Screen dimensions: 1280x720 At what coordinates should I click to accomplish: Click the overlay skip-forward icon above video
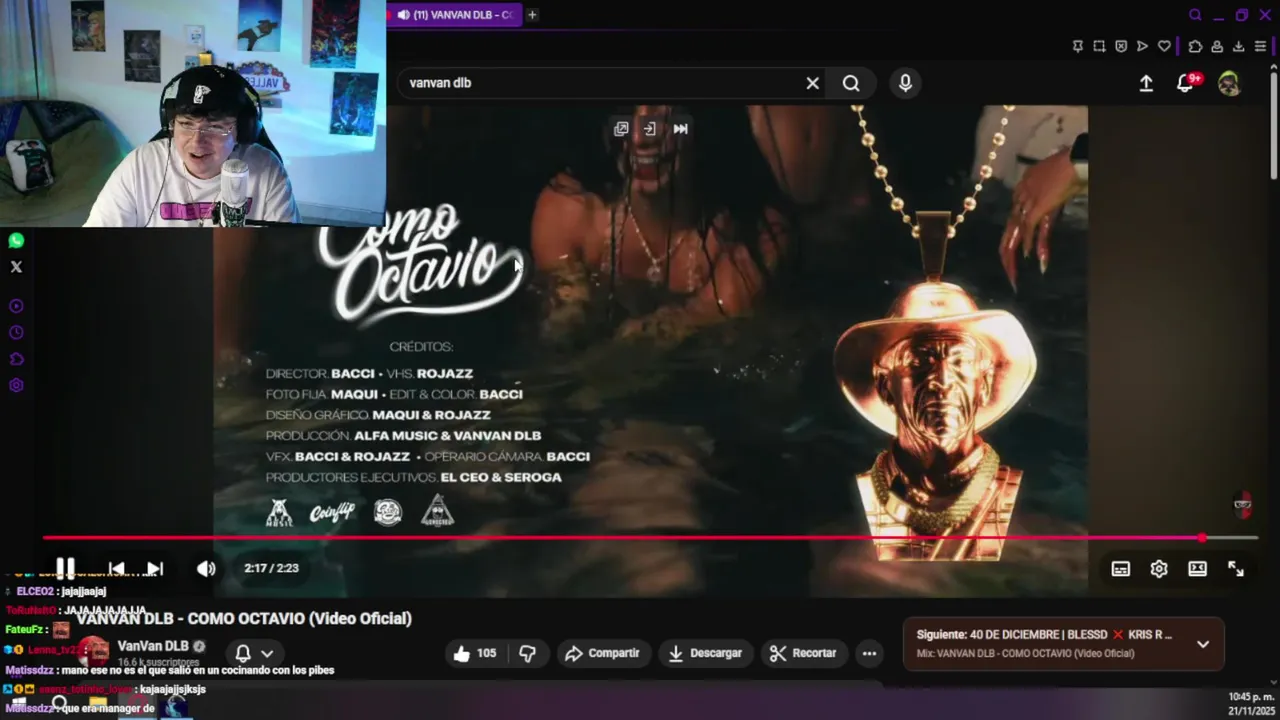680,129
